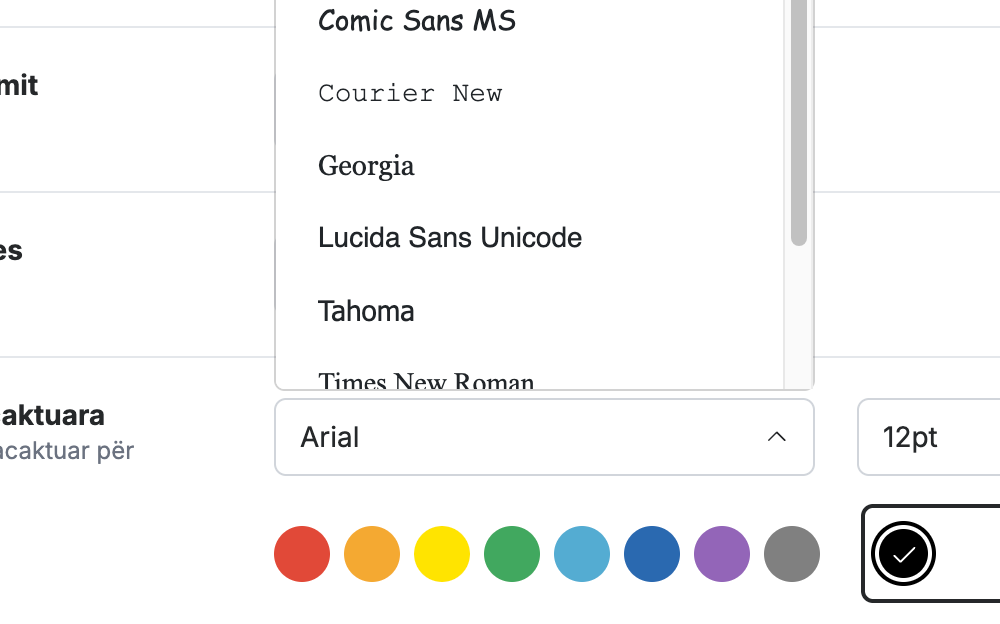
Task: Select the green color swatch
Action: [511, 554]
